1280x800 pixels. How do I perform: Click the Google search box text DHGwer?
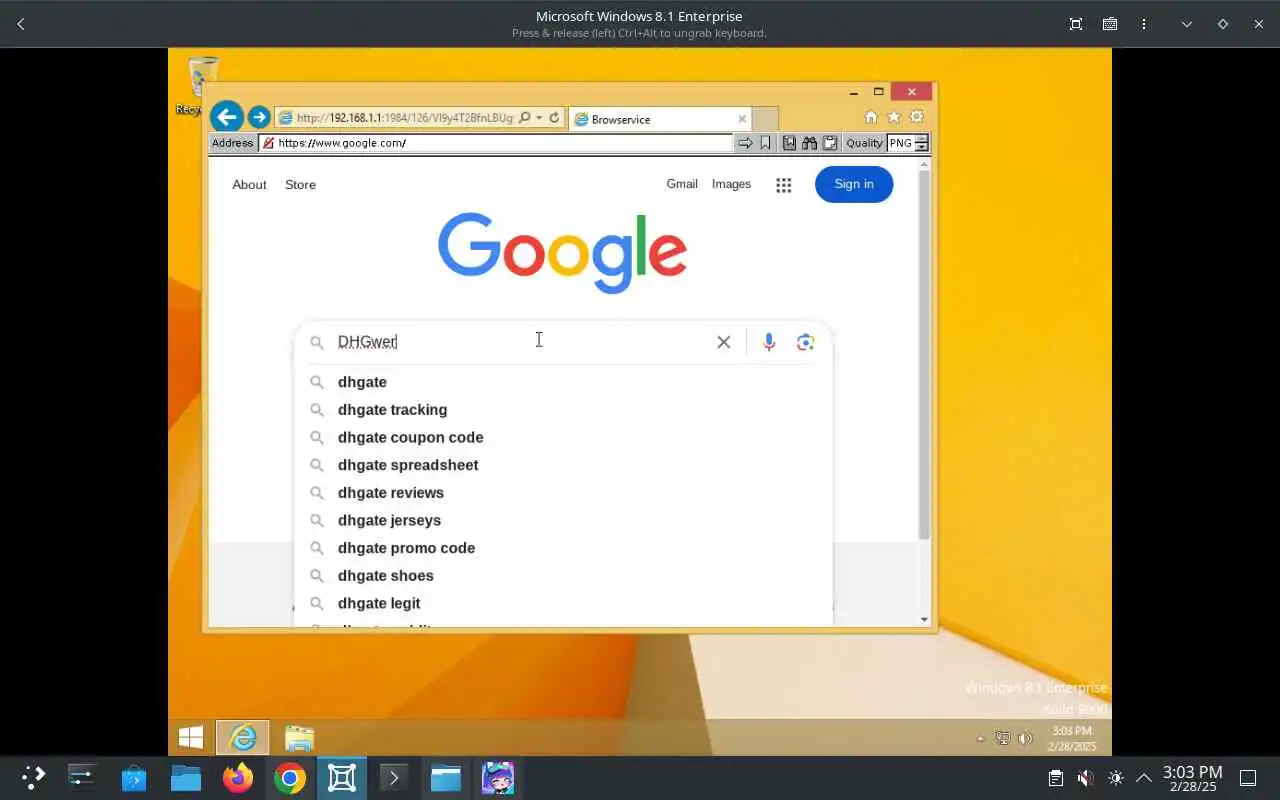367,342
